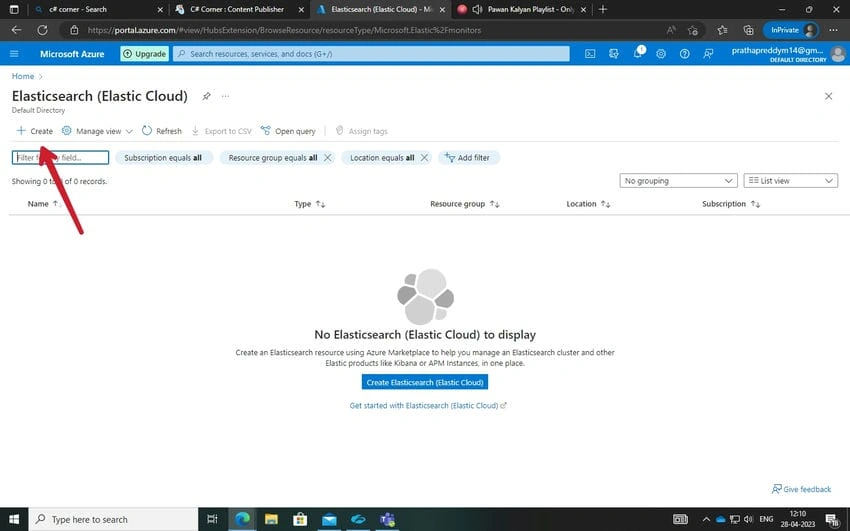Open the Manage view menu
The image size is (850, 531).
click(x=97, y=131)
